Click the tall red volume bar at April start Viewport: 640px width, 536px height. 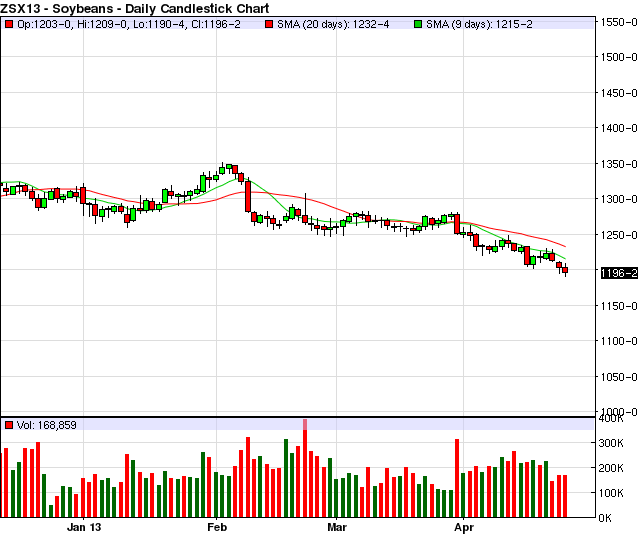(457, 478)
